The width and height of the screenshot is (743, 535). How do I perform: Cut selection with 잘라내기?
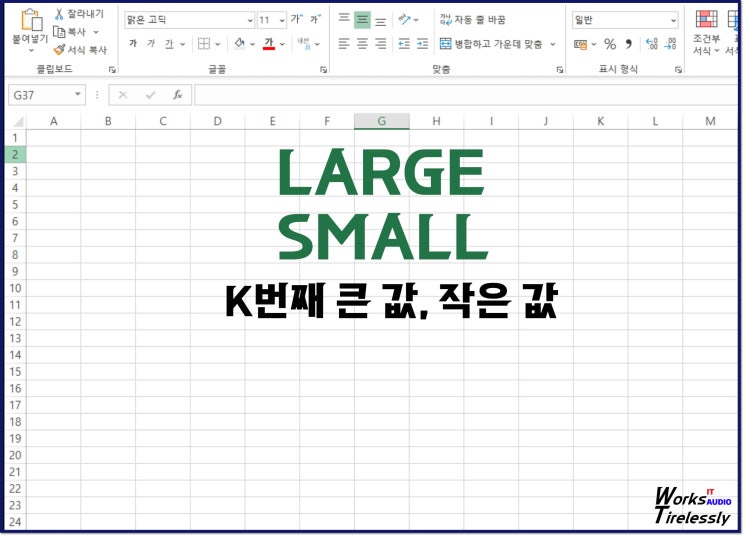pyautogui.click(x=79, y=14)
